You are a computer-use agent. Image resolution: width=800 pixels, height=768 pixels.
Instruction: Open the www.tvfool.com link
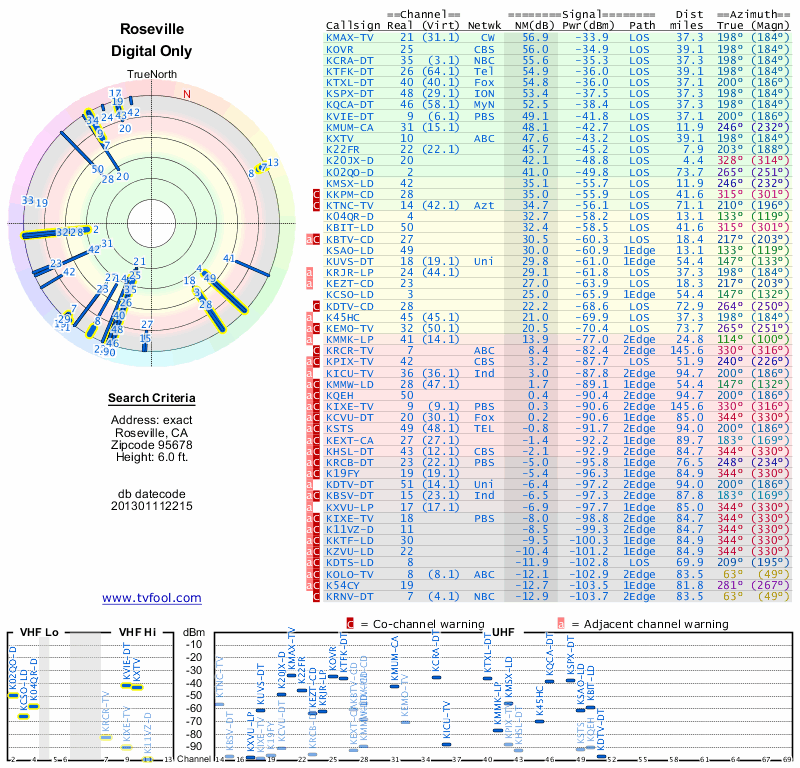152,598
